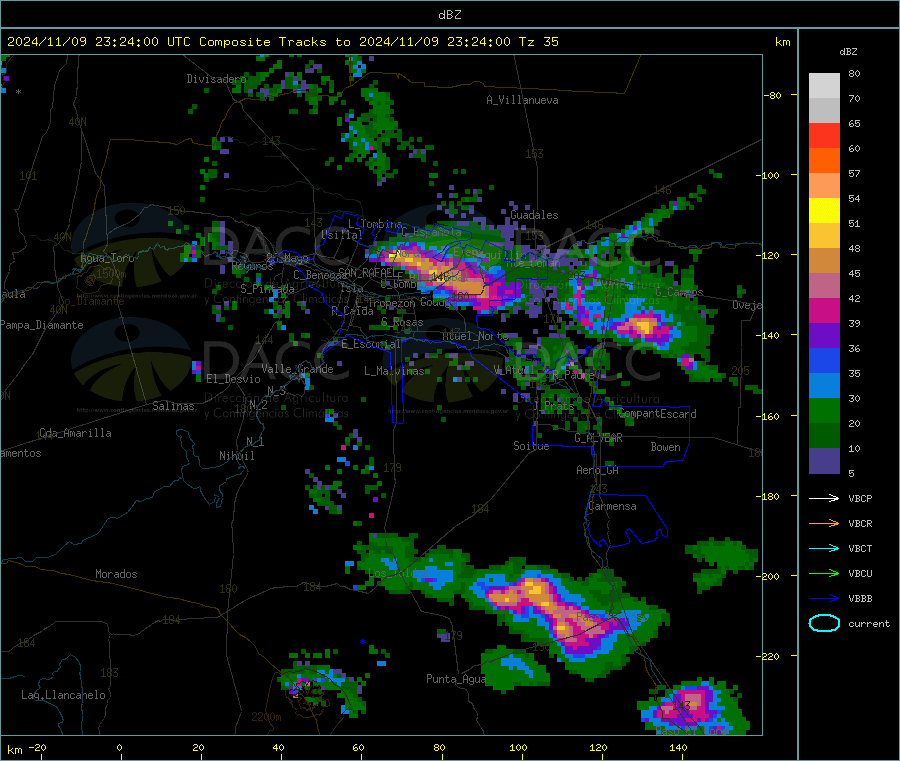Click the cyan 'current' ellipse symbol
900x761 pixels.
click(824, 623)
